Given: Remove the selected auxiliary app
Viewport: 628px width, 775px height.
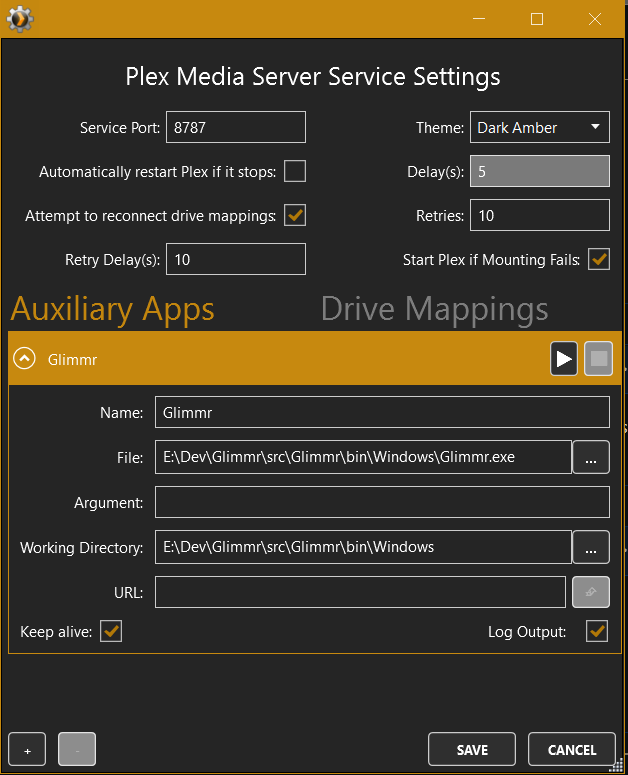Looking at the screenshot, I should click(77, 749).
